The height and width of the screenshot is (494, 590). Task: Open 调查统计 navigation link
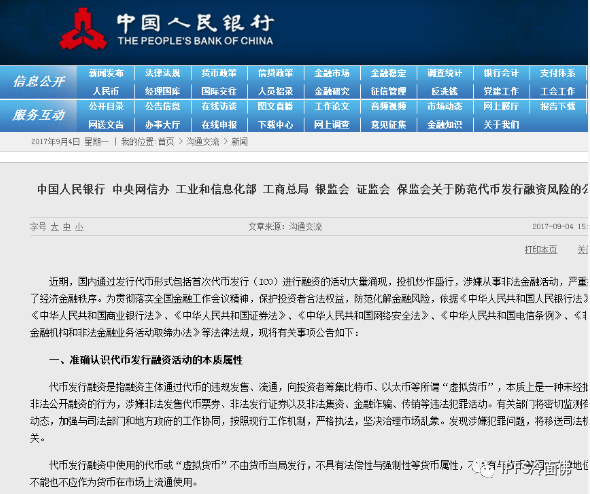[445, 73]
